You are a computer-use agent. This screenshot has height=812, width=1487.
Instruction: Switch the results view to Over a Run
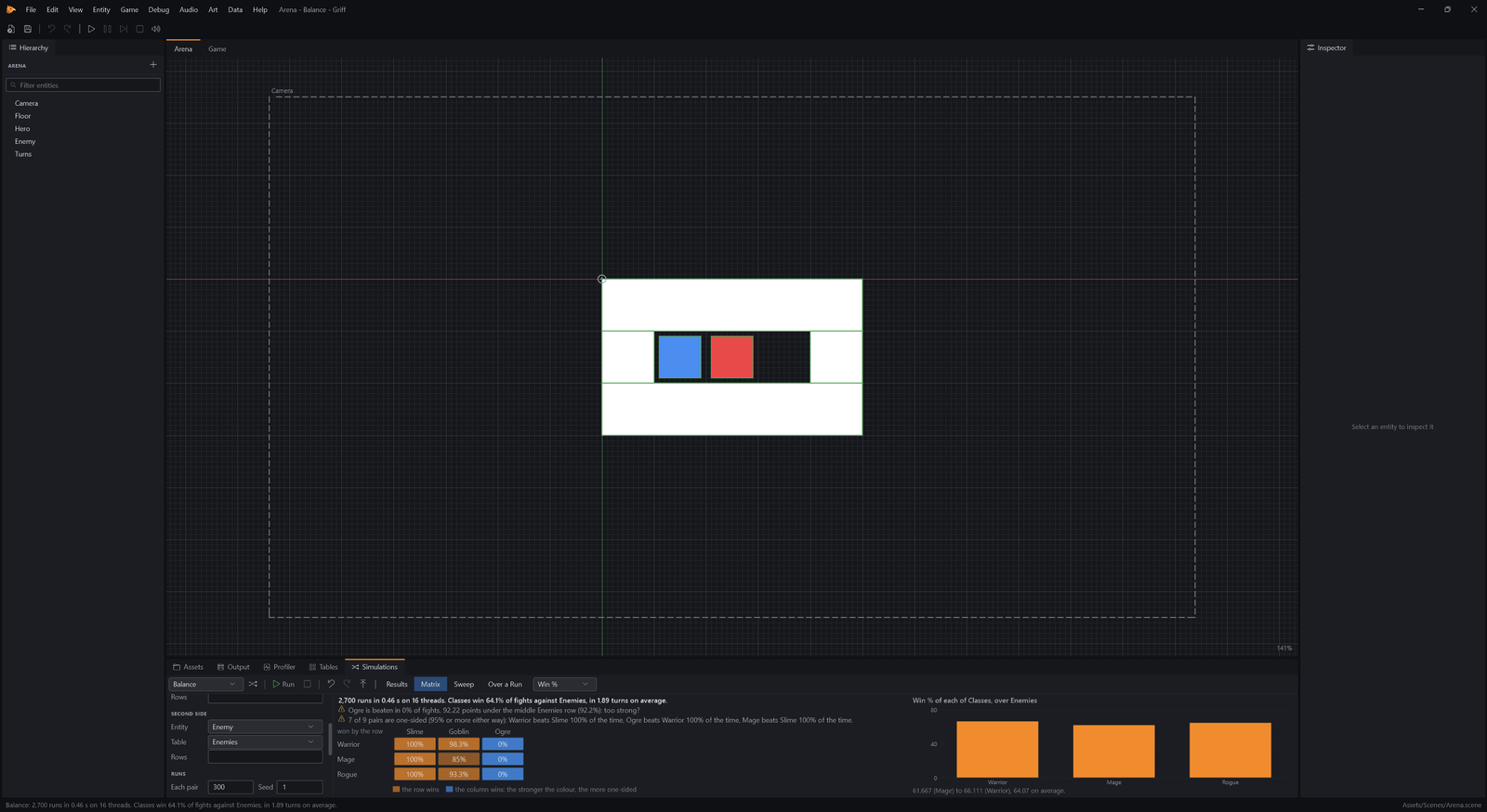click(x=505, y=684)
